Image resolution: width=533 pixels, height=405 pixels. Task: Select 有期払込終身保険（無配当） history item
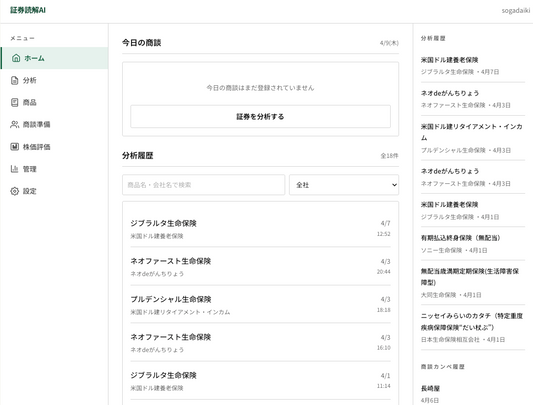473,243
